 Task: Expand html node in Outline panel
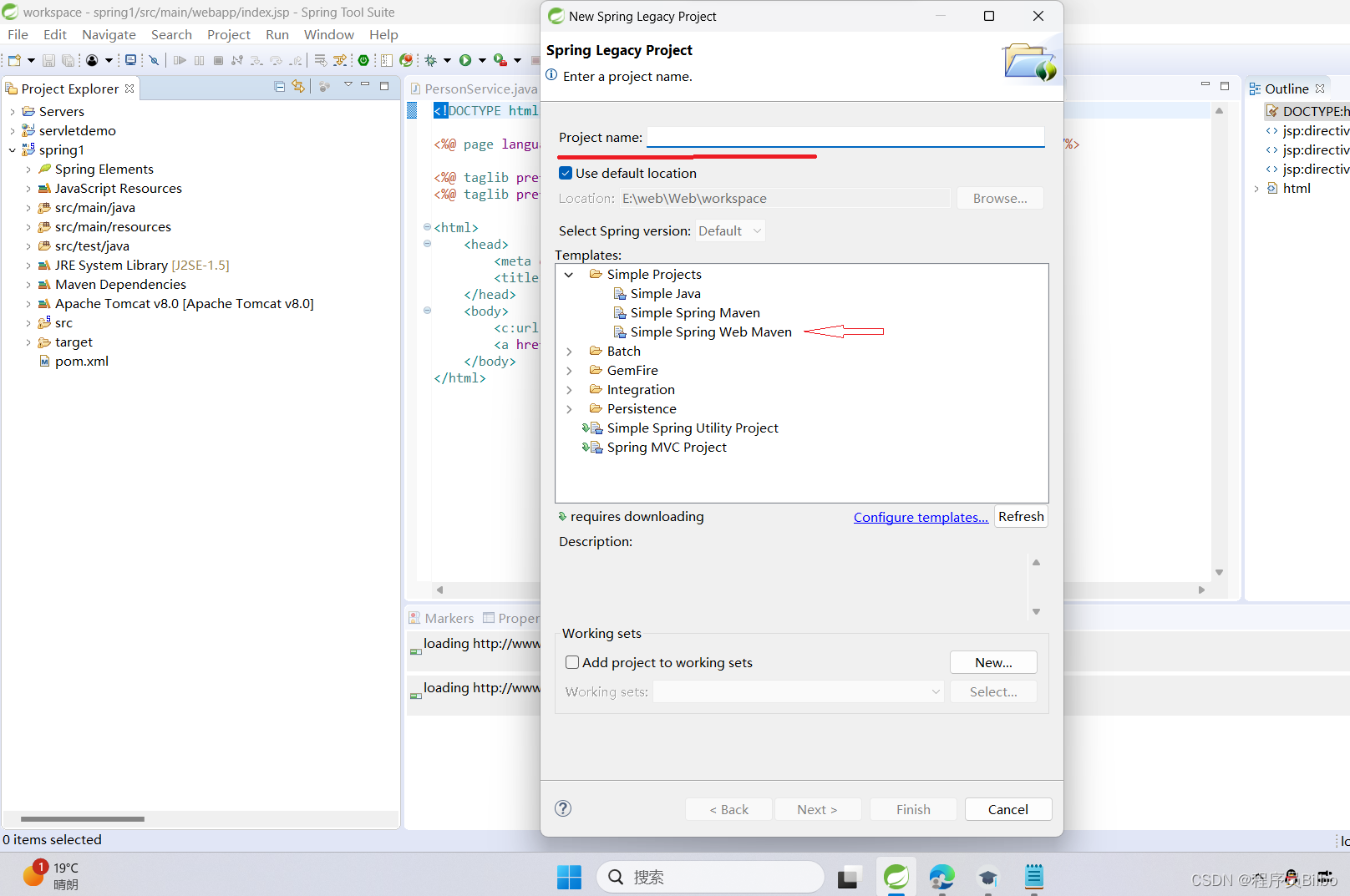coord(1256,189)
